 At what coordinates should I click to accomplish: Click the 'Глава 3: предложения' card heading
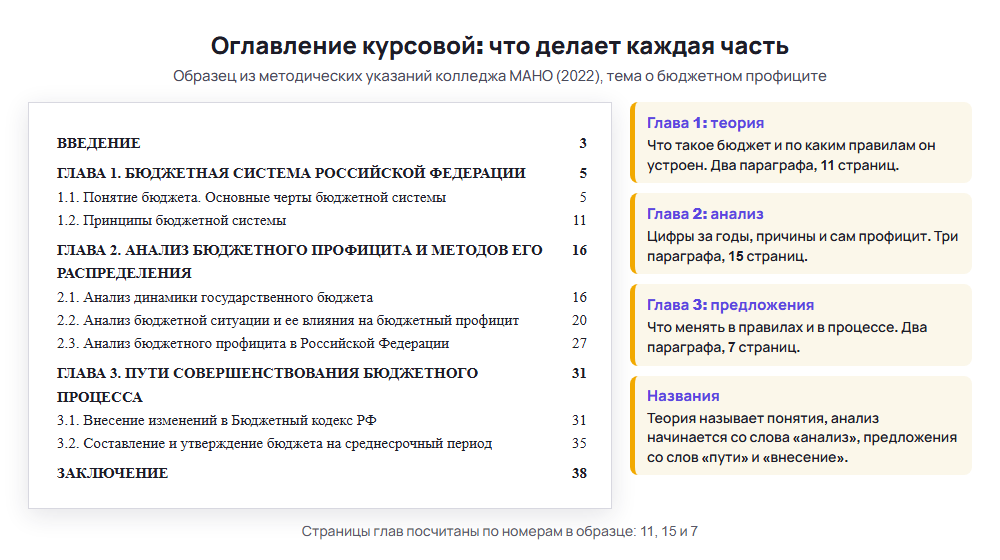pyautogui.click(x=730, y=305)
